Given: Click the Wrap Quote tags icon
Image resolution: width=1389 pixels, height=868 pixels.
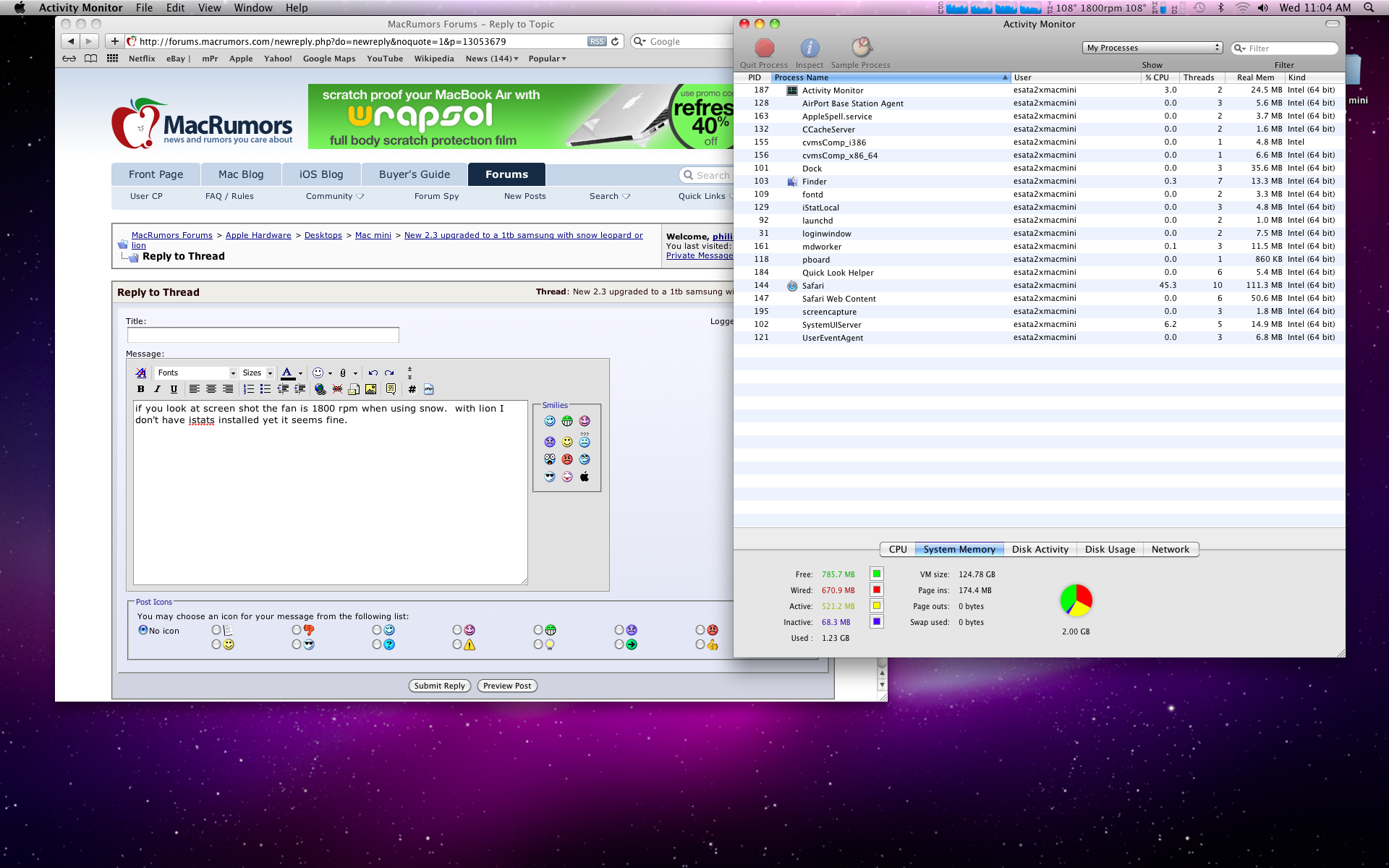Looking at the screenshot, I should (391, 389).
